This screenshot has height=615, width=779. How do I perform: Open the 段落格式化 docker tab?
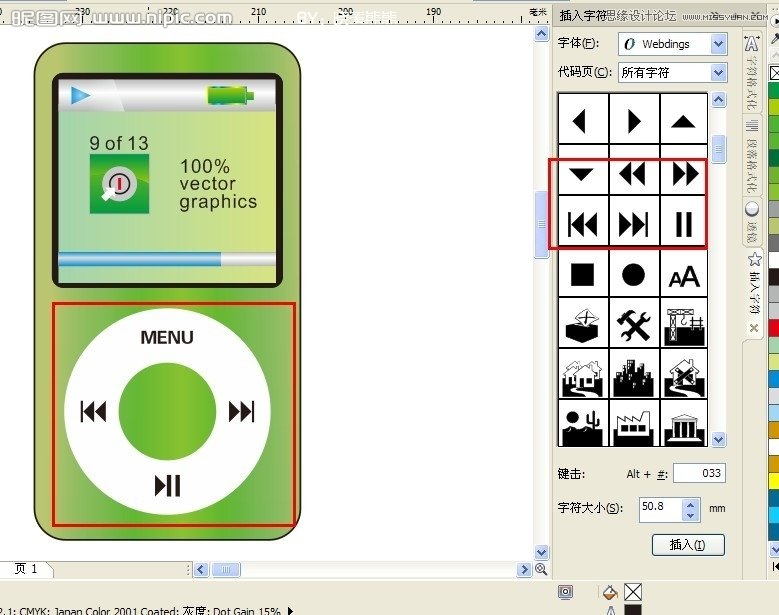click(x=752, y=156)
